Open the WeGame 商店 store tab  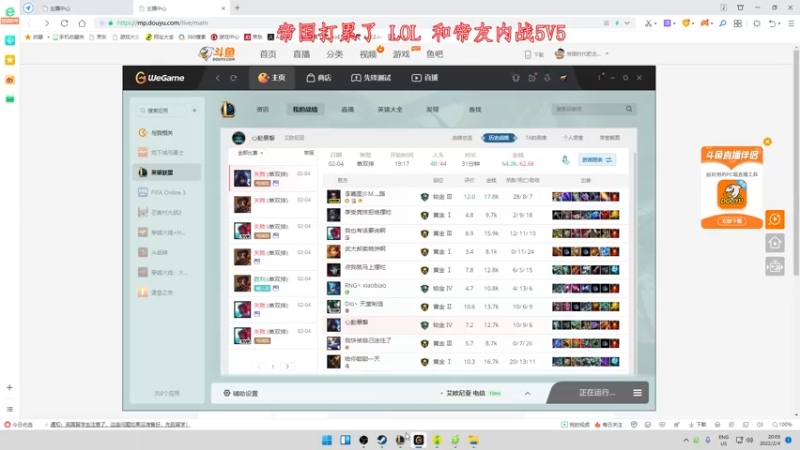point(318,78)
